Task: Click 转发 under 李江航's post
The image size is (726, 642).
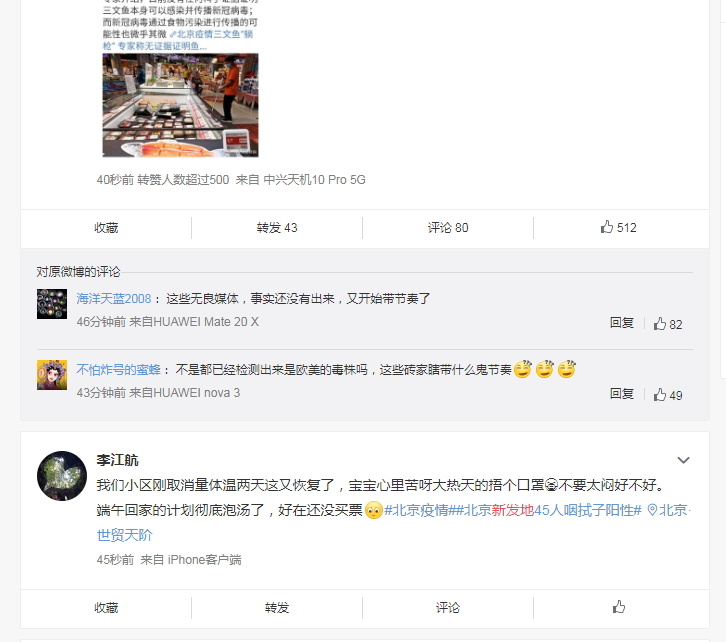Action: [x=277, y=607]
